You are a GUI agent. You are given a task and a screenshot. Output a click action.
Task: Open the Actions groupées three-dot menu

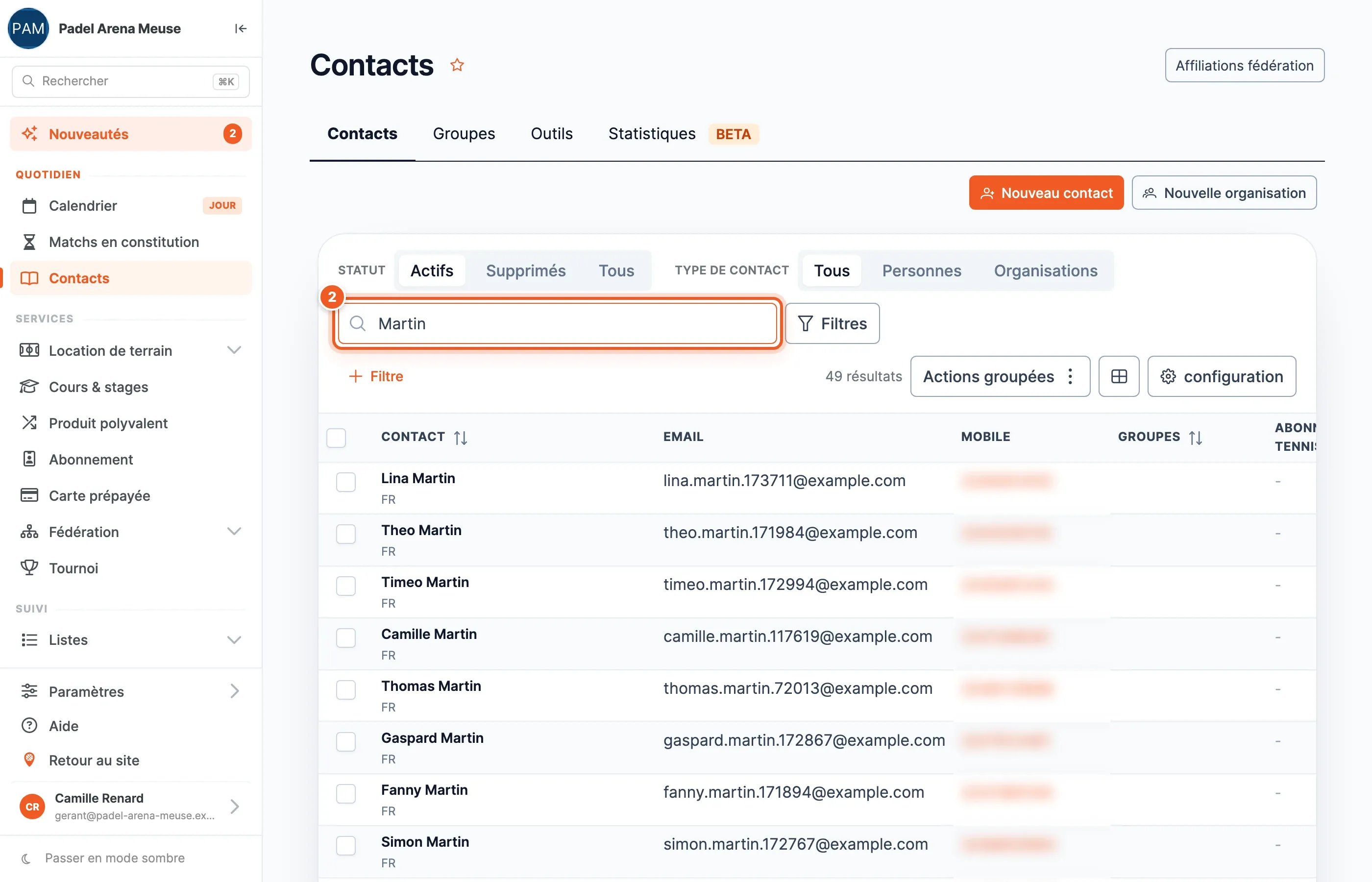[x=1070, y=376]
